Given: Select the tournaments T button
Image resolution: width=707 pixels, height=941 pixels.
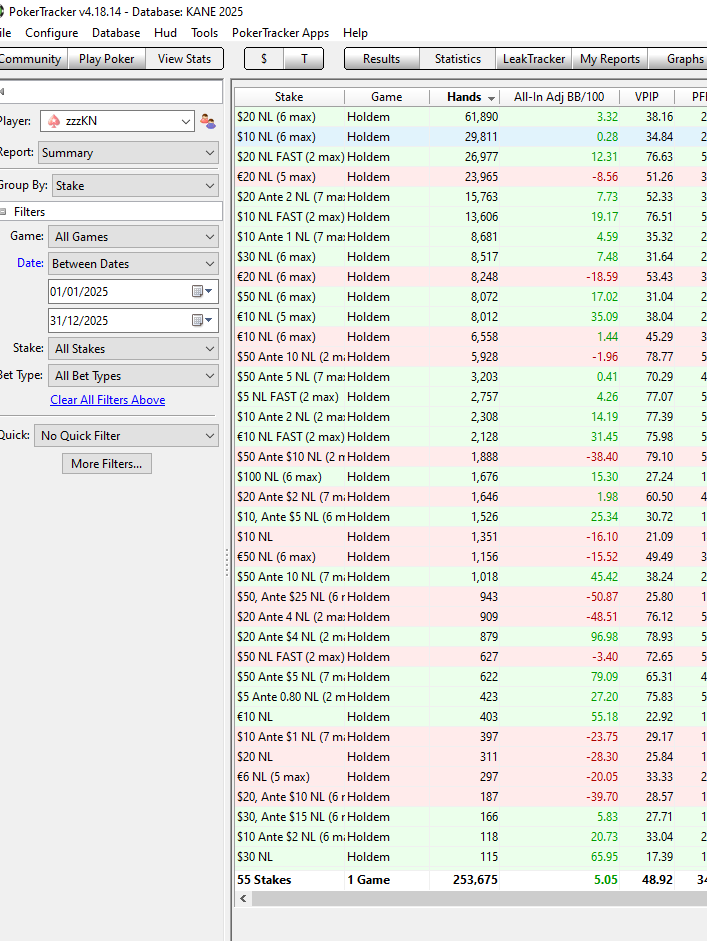Looking at the screenshot, I should point(304,59).
